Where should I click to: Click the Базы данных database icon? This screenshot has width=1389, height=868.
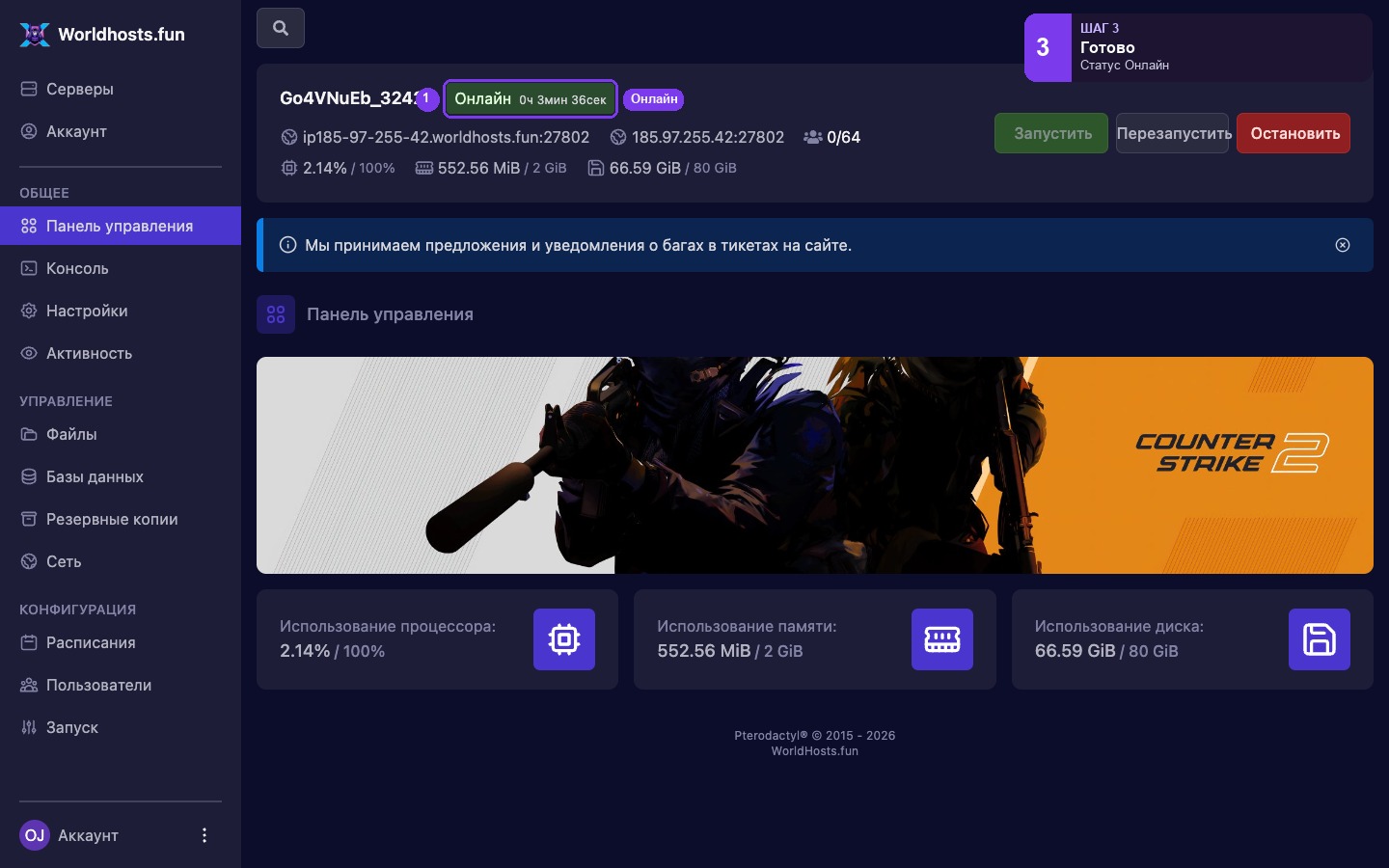29,476
